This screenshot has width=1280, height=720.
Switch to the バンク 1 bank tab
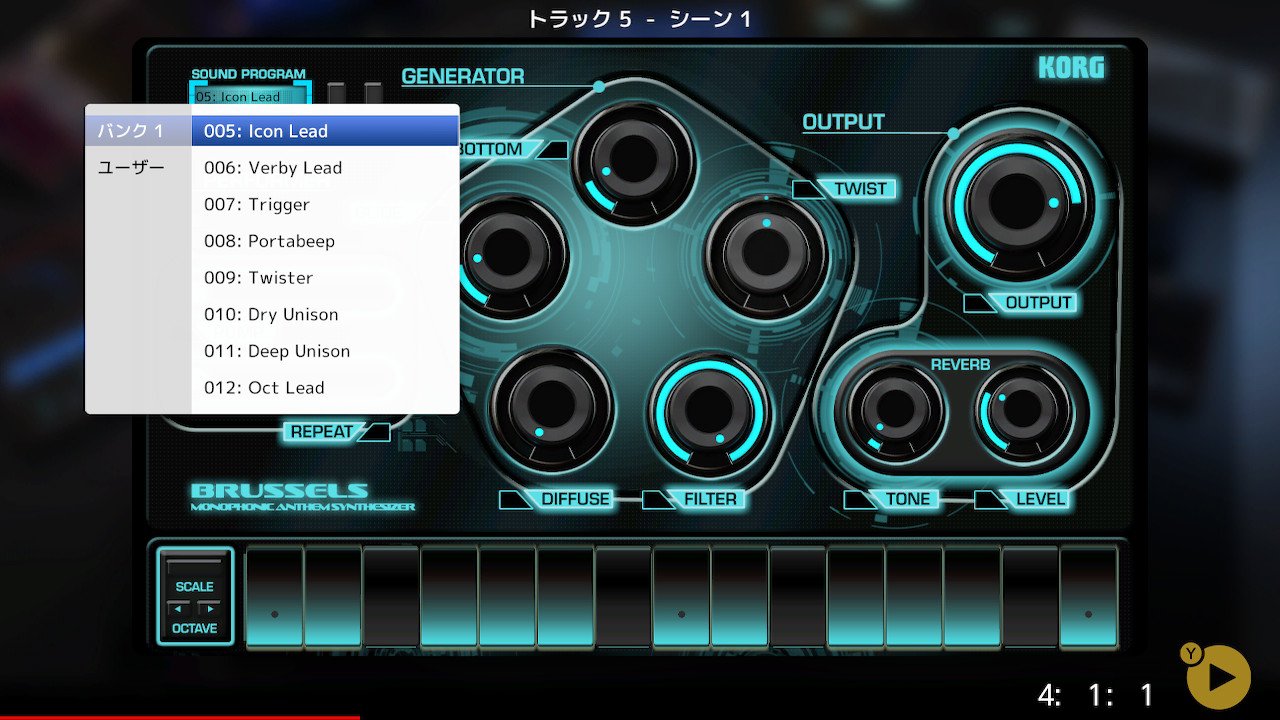coord(138,131)
